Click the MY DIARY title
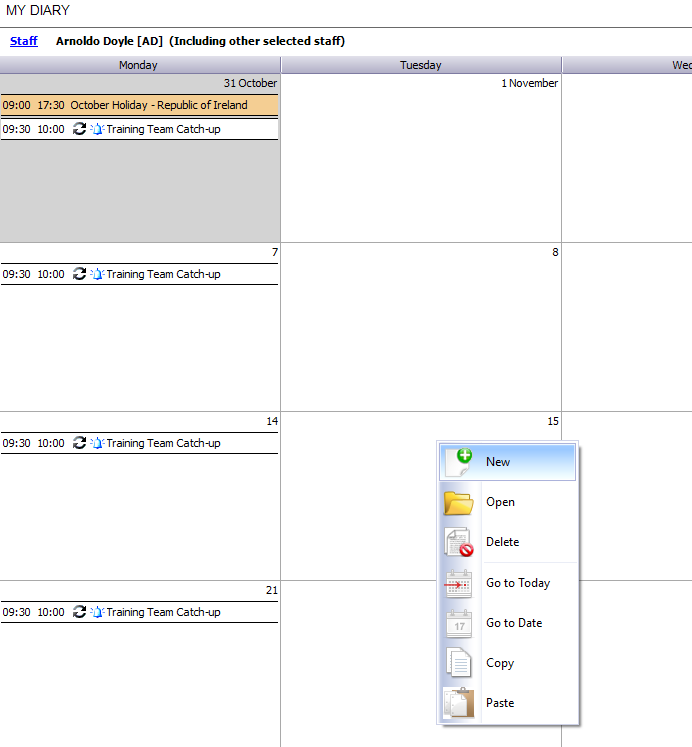692x747 pixels. click(x=38, y=10)
